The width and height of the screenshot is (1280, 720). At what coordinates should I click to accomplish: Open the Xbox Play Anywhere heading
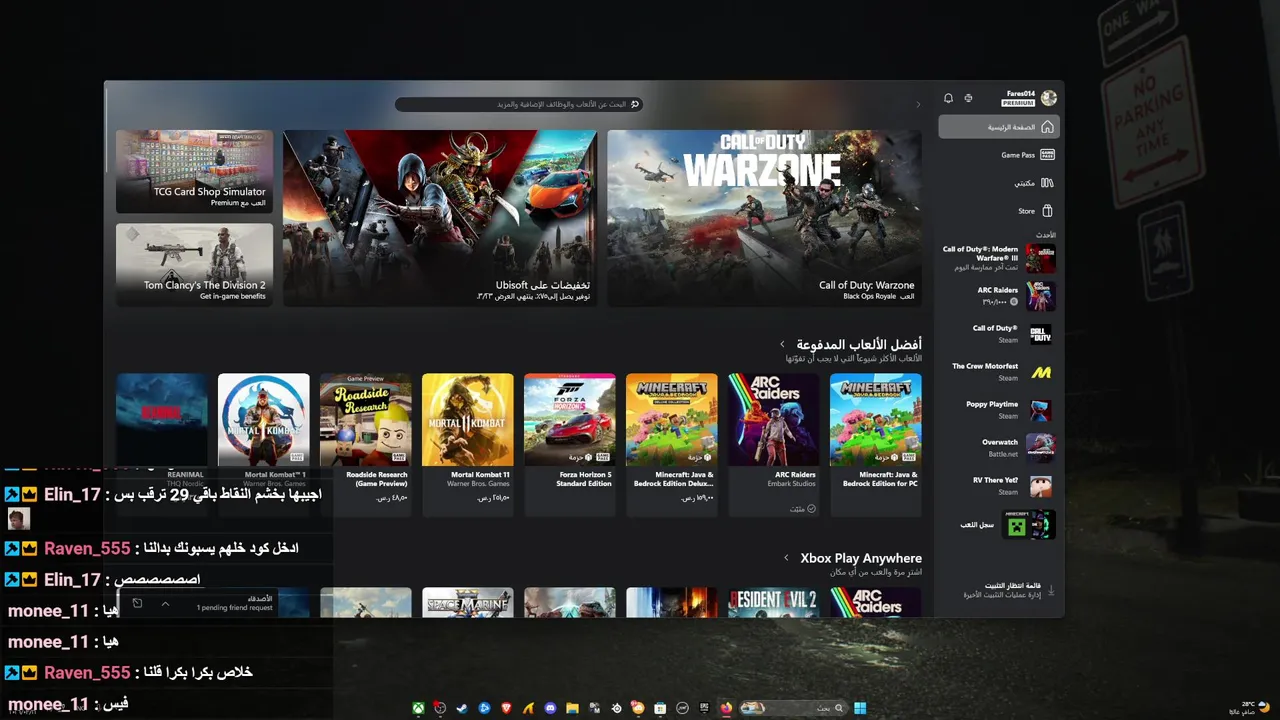pyautogui.click(x=861, y=558)
